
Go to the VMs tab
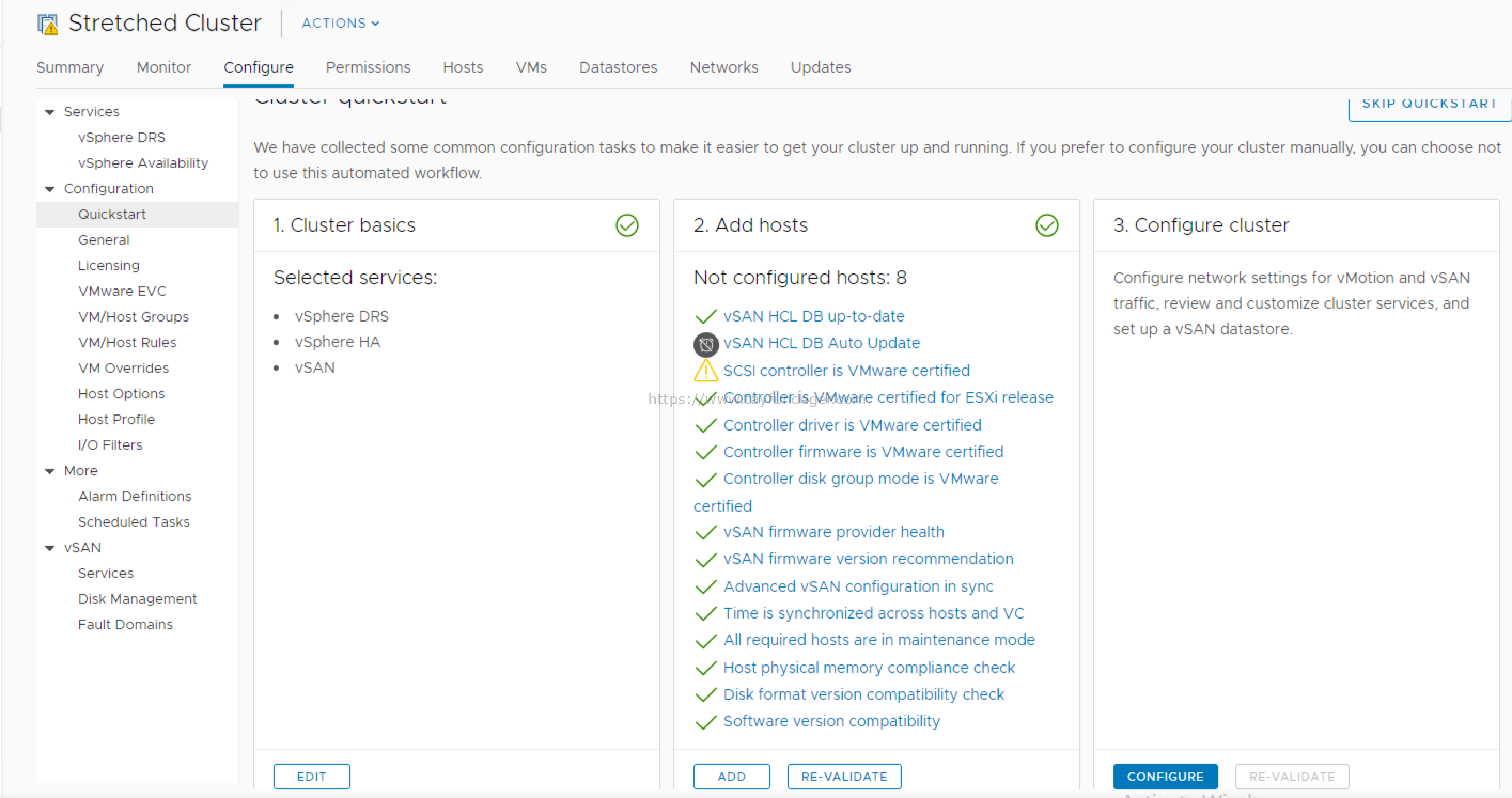click(531, 67)
